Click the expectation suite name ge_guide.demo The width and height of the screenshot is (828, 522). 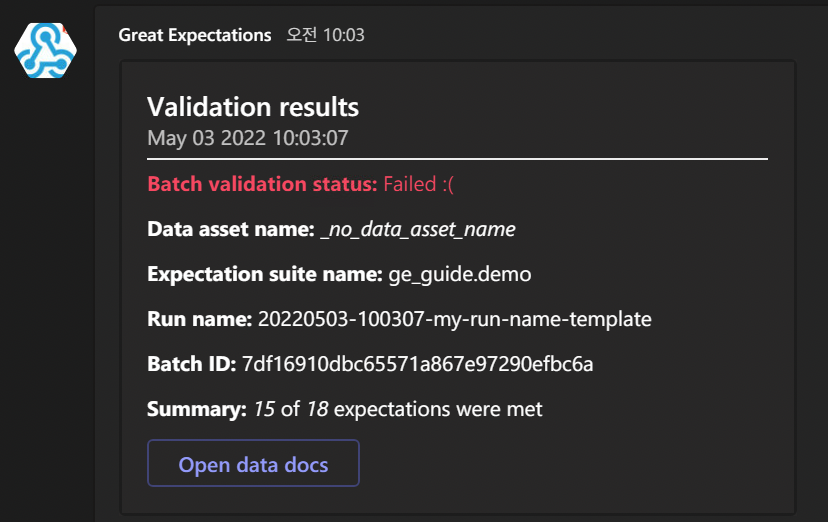point(460,274)
